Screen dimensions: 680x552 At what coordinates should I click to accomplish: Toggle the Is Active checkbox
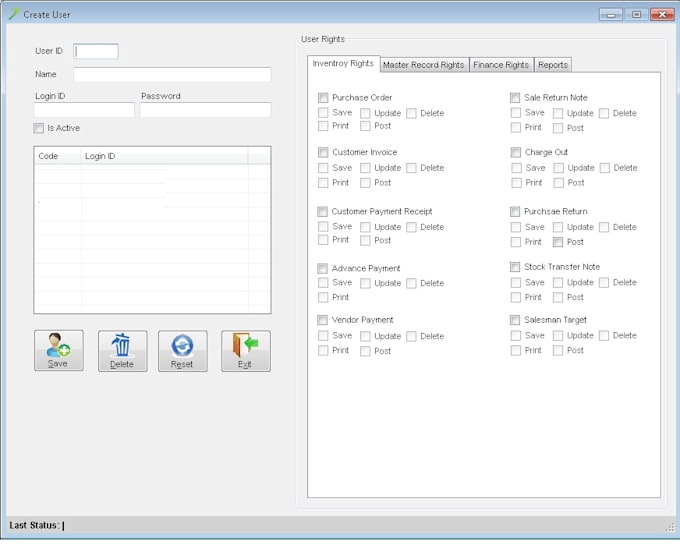(39, 128)
